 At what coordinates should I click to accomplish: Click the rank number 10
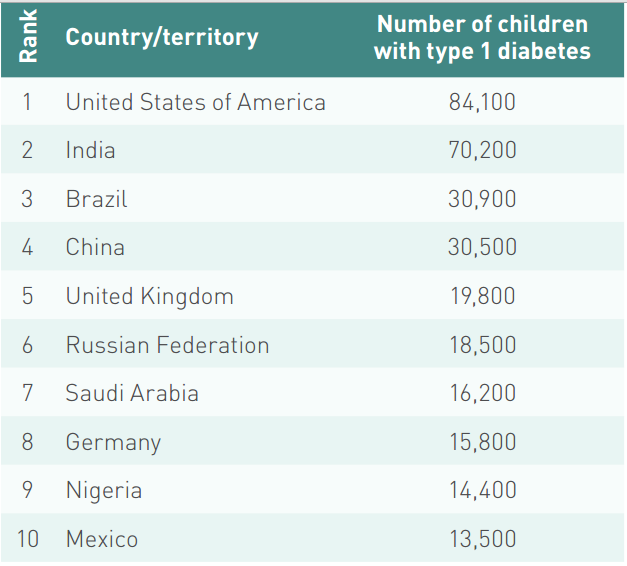coord(28,539)
